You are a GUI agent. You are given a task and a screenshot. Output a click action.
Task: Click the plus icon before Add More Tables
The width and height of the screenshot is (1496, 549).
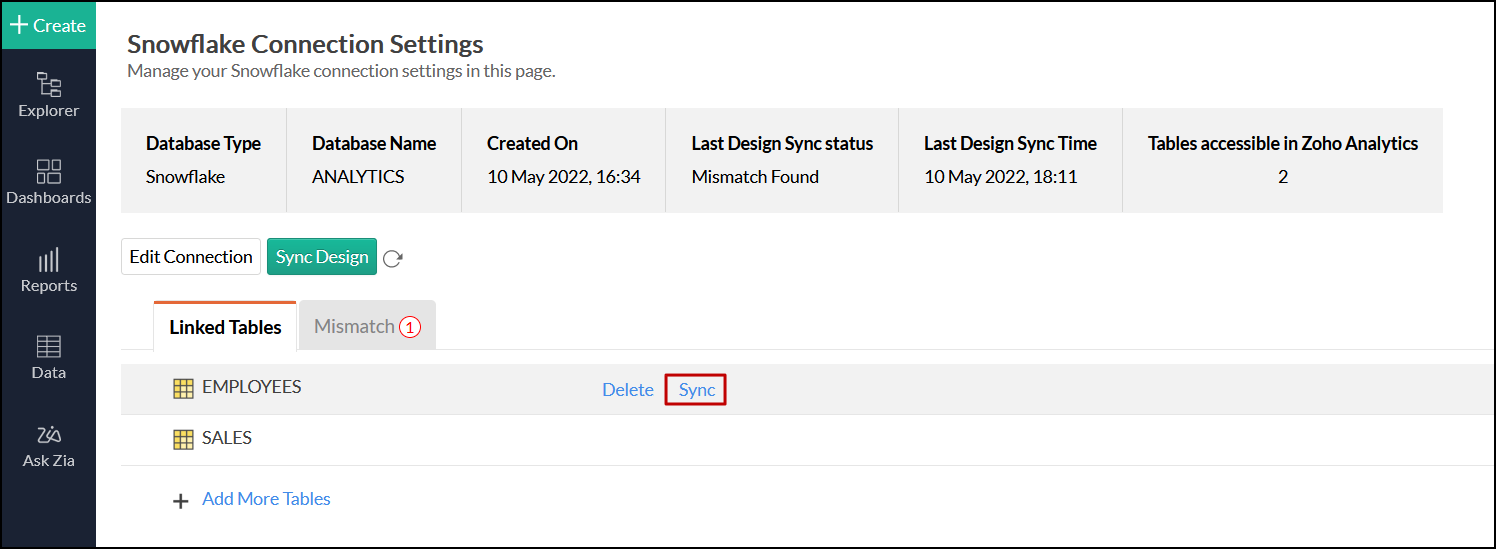coord(181,501)
